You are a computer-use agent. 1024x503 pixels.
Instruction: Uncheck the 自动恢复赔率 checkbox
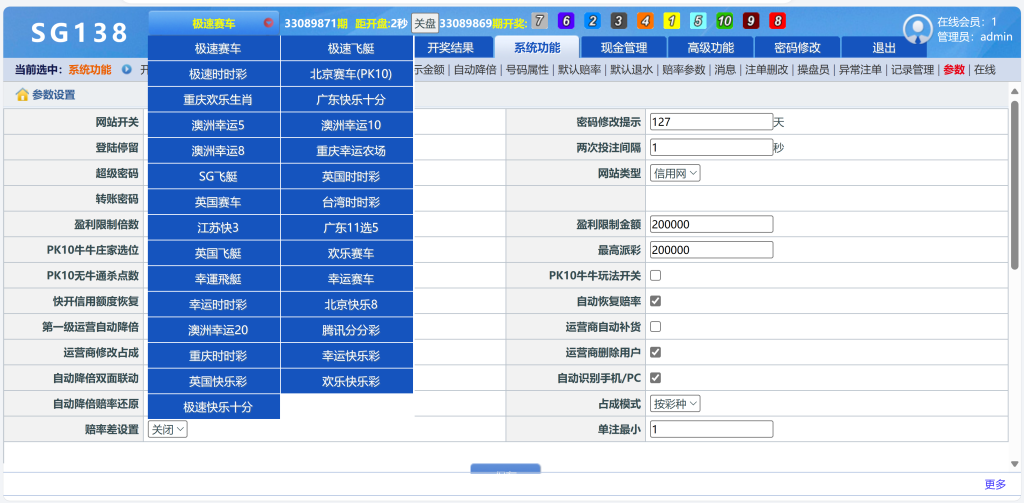[x=656, y=301]
